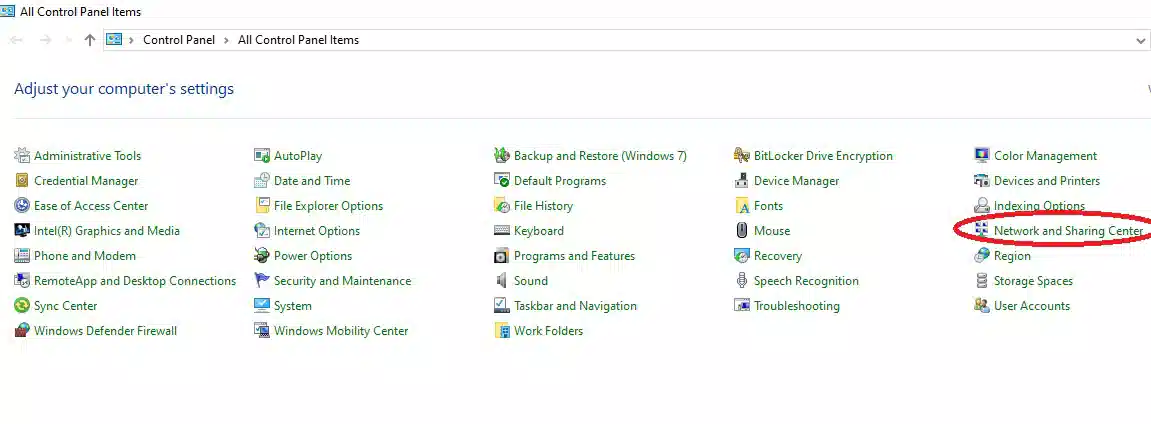Select Control Panel in breadcrumb path

click(x=179, y=40)
